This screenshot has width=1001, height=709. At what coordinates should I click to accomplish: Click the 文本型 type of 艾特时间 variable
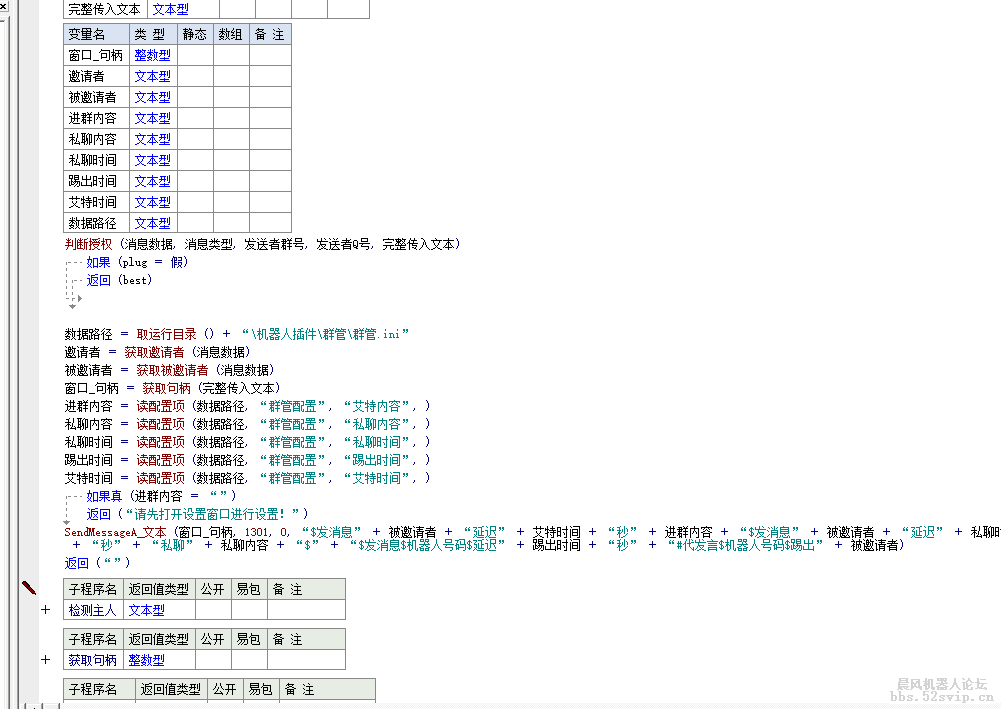(152, 202)
